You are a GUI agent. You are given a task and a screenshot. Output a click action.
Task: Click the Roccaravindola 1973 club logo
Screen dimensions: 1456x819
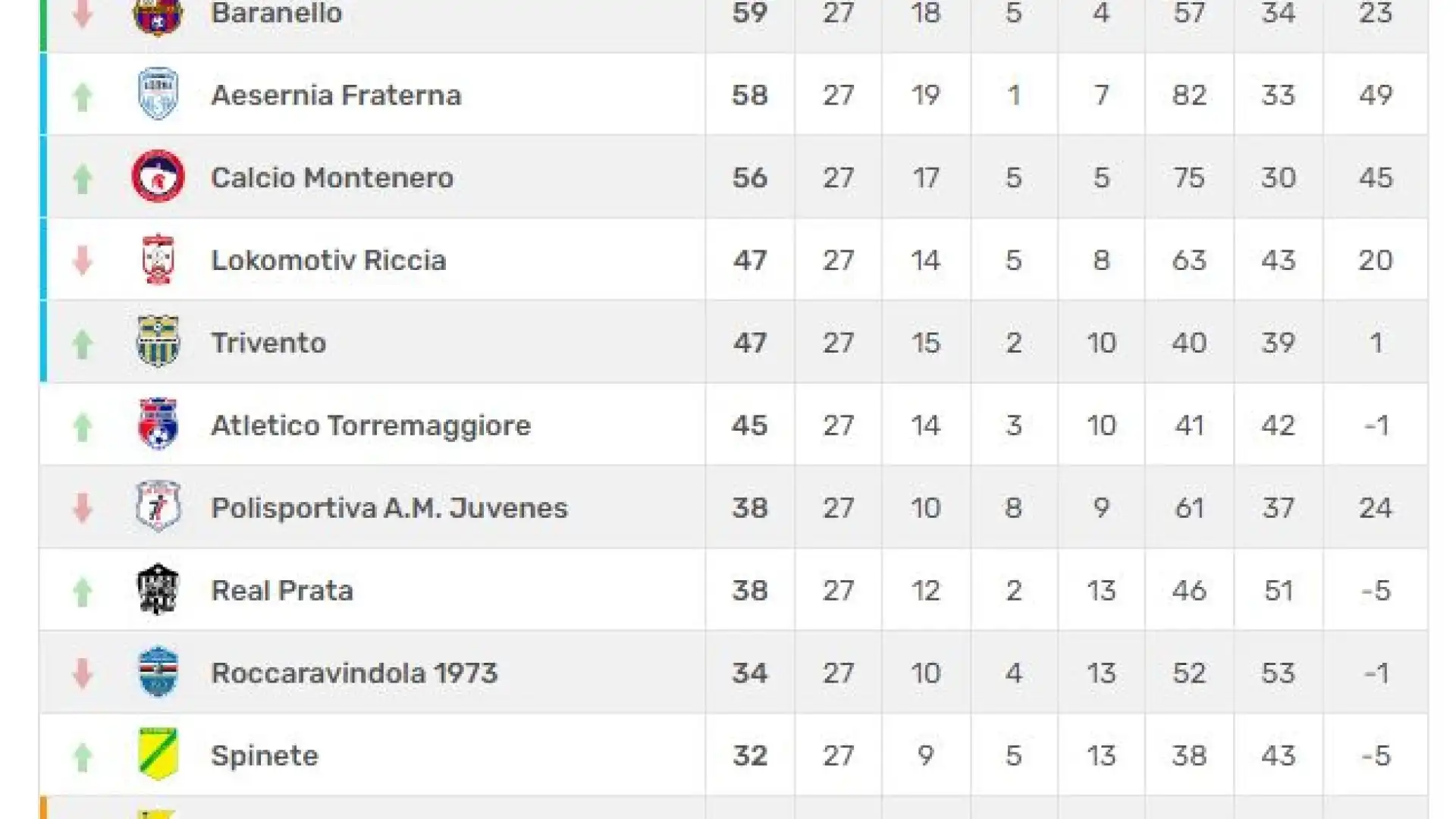(158, 672)
